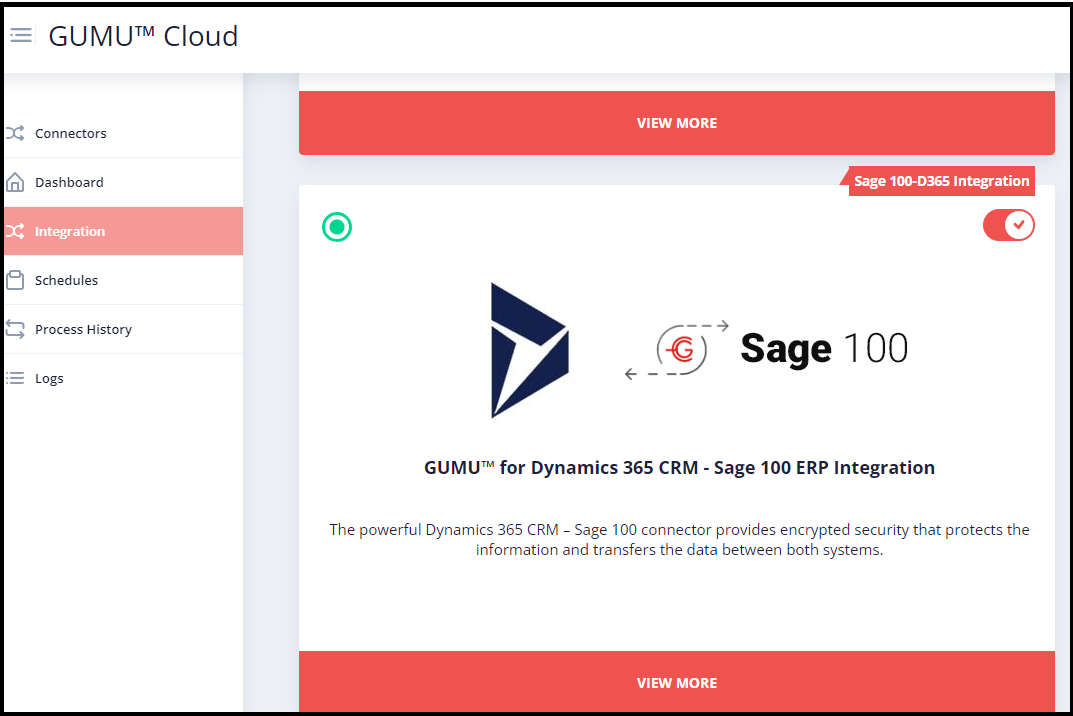
Task: Select Process History in the sidebar
Action: coord(84,328)
